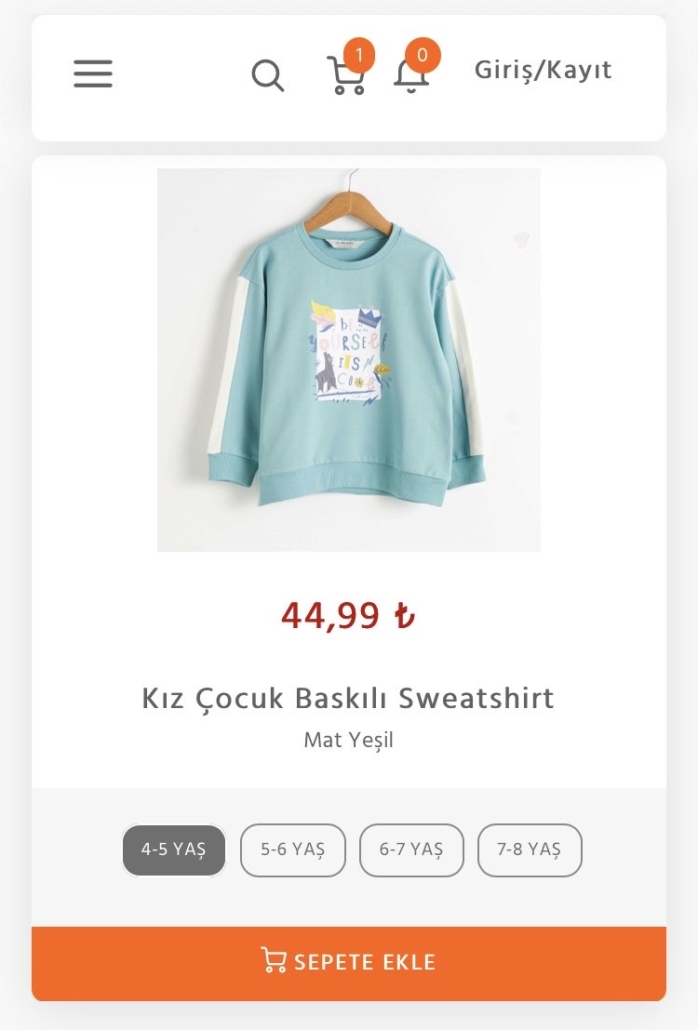Open the hamburger navigation menu

pyautogui.click(x=93, y=73)
